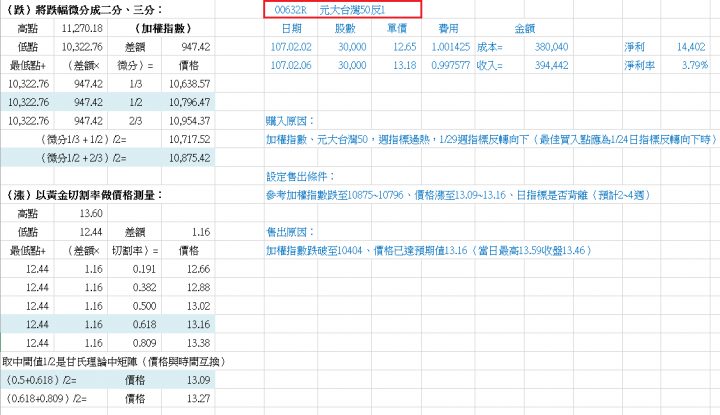Click the price cell 13.02
The height and width of the screenshot is (415, 720).
[x=198, y=306]
